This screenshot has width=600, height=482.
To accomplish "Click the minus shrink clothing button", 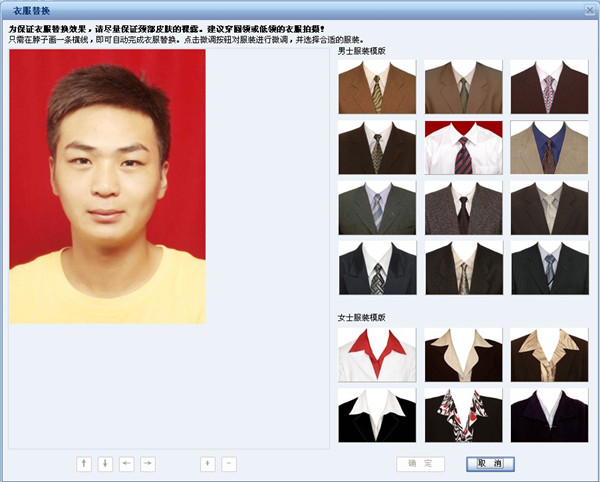I will pyautogui.click(x=229, y=464).
